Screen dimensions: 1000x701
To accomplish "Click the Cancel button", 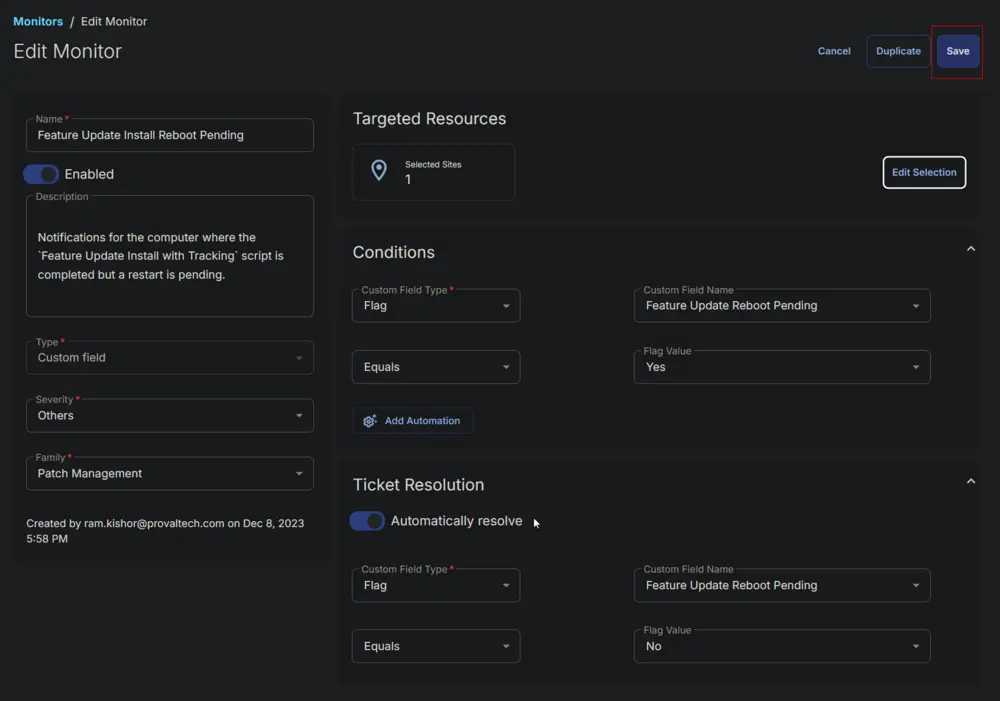I will pyautogui.click(x=834, y=51).
